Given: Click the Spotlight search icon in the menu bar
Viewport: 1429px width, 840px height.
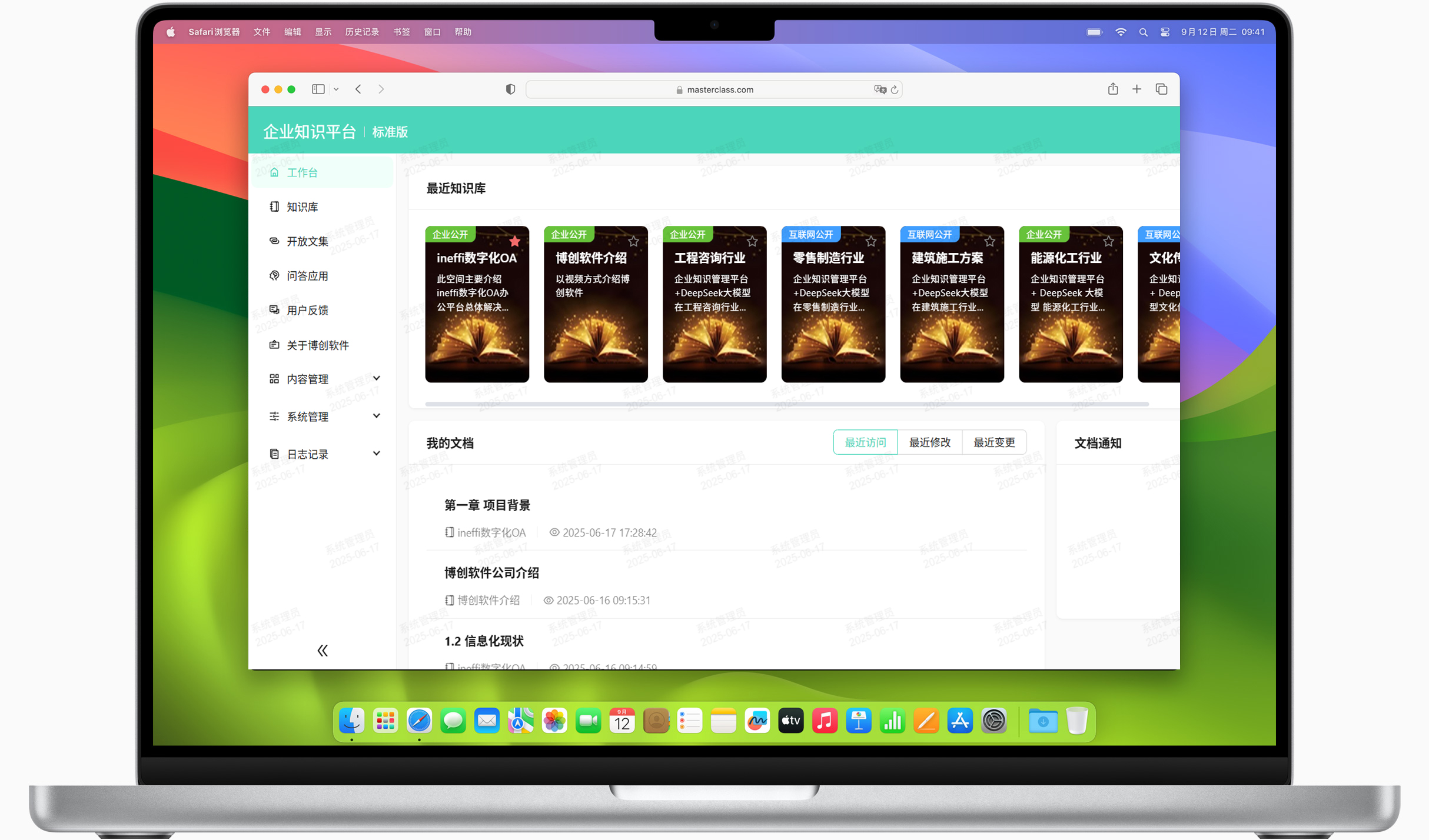Looking at the screenshot, I should click(1143, 32).
